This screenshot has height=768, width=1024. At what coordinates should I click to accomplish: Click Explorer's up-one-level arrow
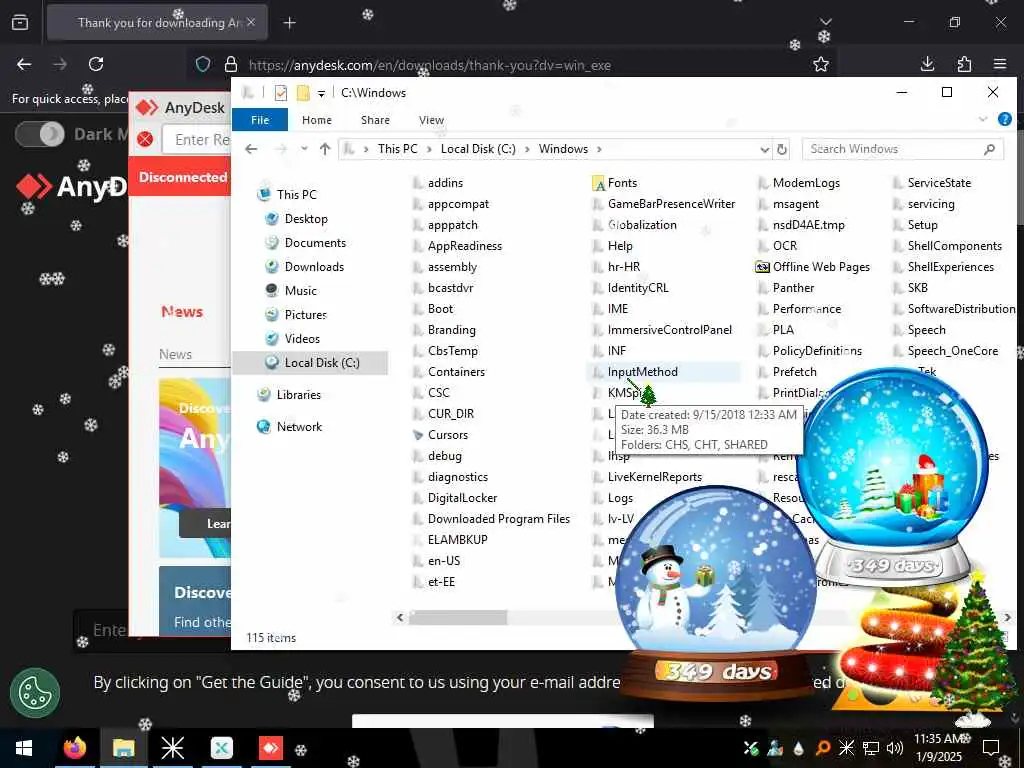tap(325, 149)
